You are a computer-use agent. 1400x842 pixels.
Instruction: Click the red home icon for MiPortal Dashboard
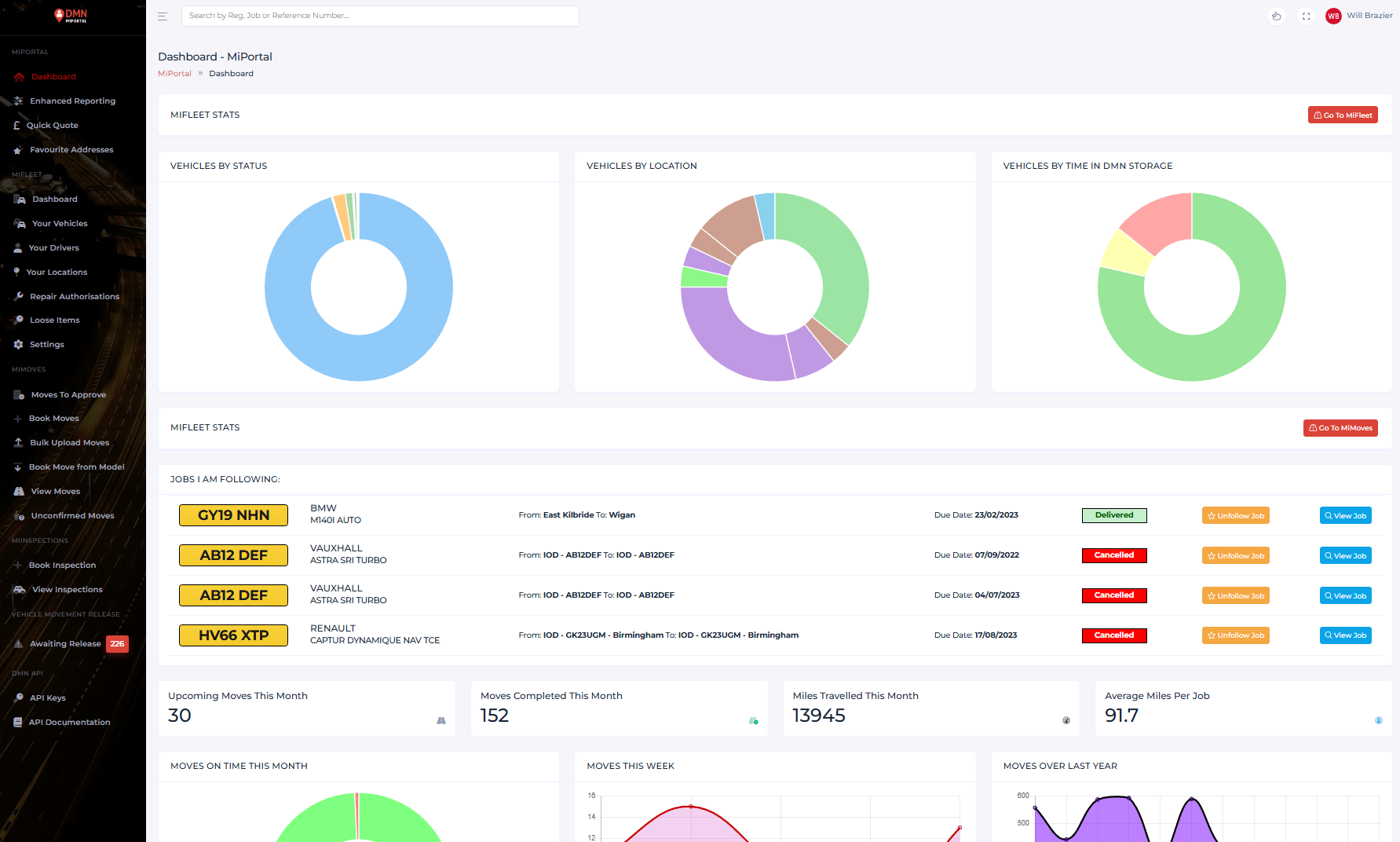(19, 77)
